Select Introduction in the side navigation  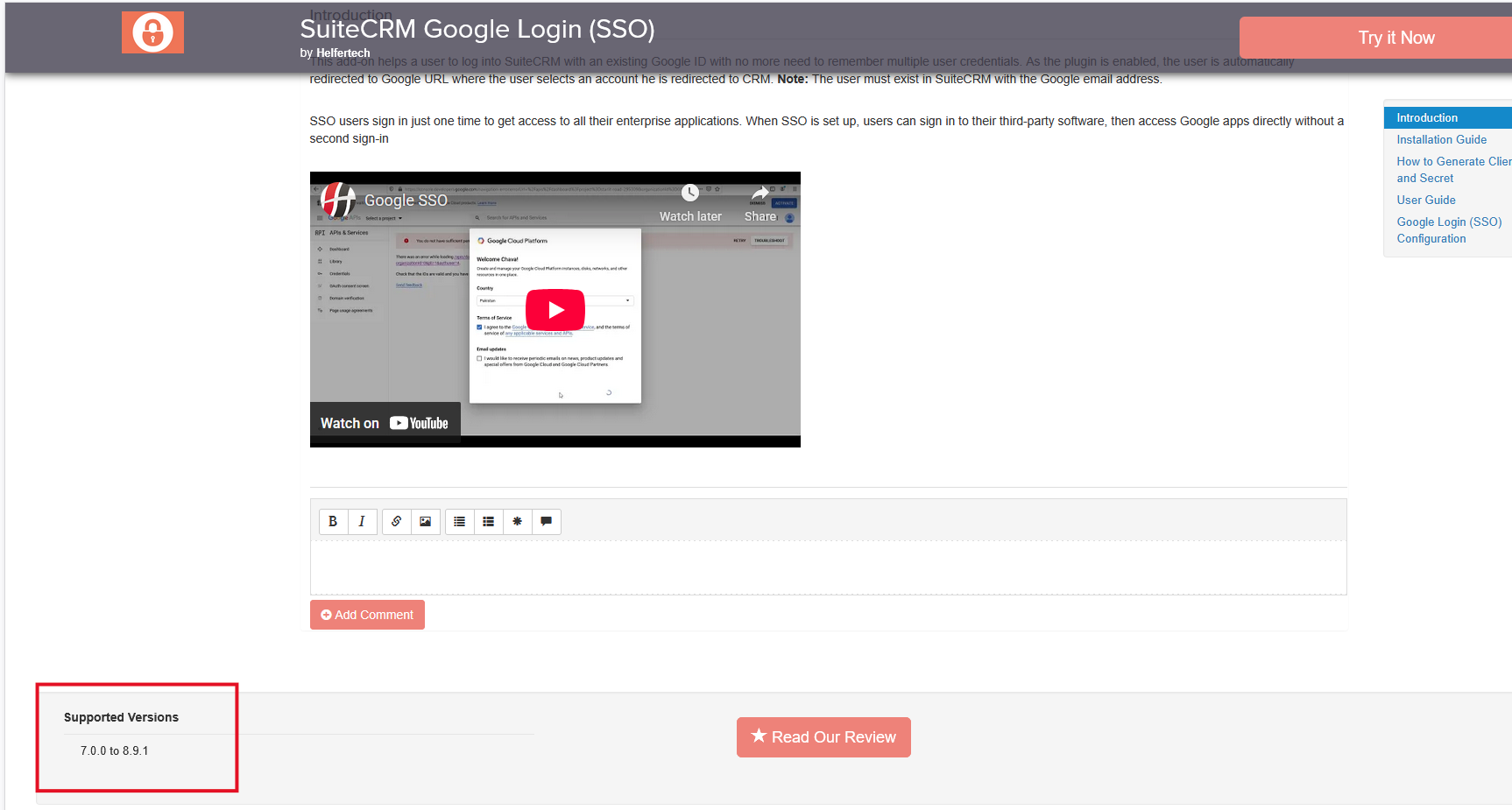pyautogui.click(x=1427, y=118)
